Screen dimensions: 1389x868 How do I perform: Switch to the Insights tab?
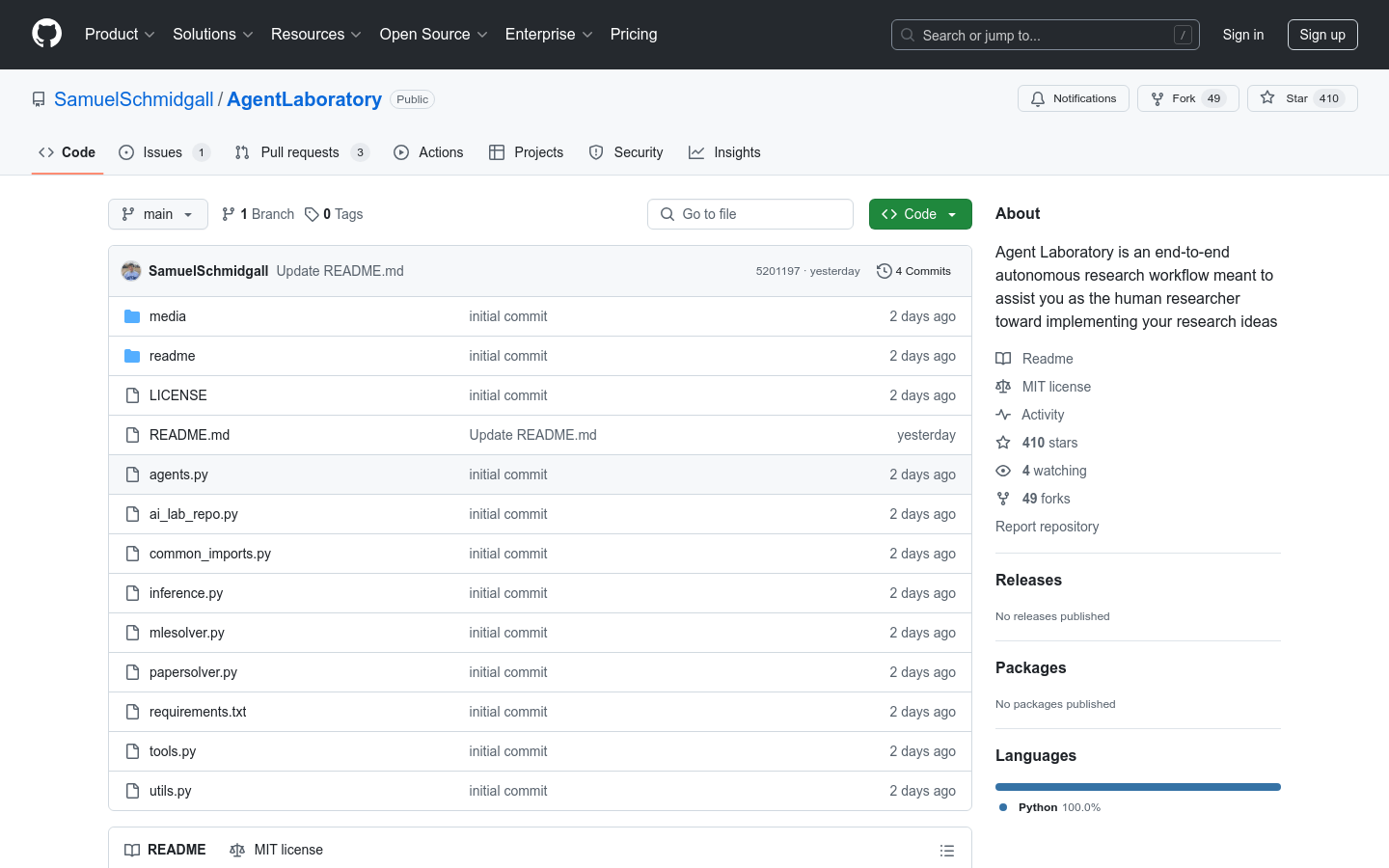(x=724, y=152)
